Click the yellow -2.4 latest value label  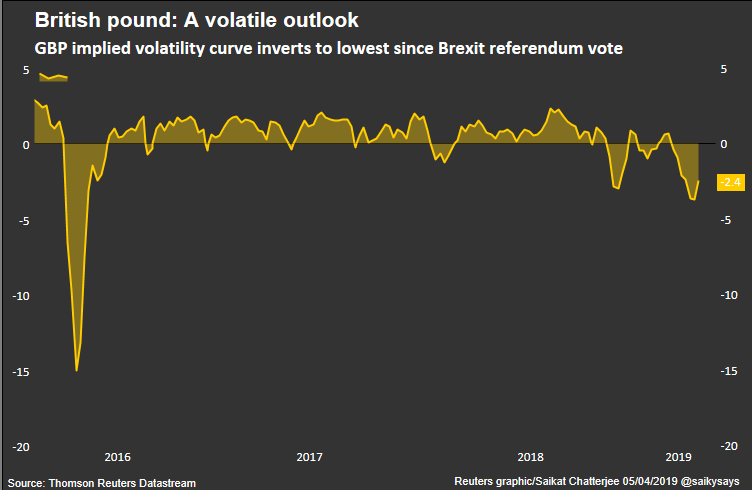(x=731, y=182)
